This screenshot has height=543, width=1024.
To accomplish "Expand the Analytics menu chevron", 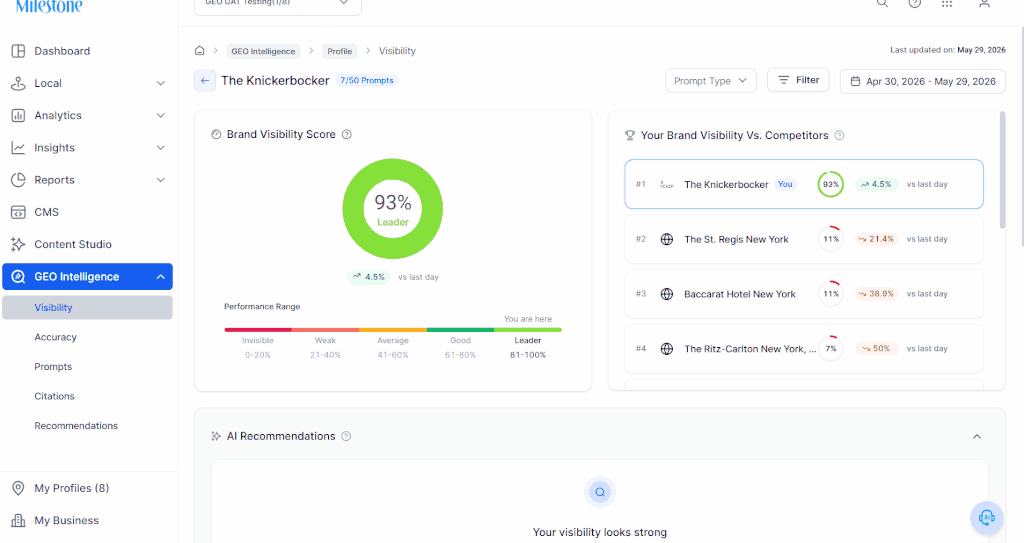I will pyautogui.click(x=161, y=116).
